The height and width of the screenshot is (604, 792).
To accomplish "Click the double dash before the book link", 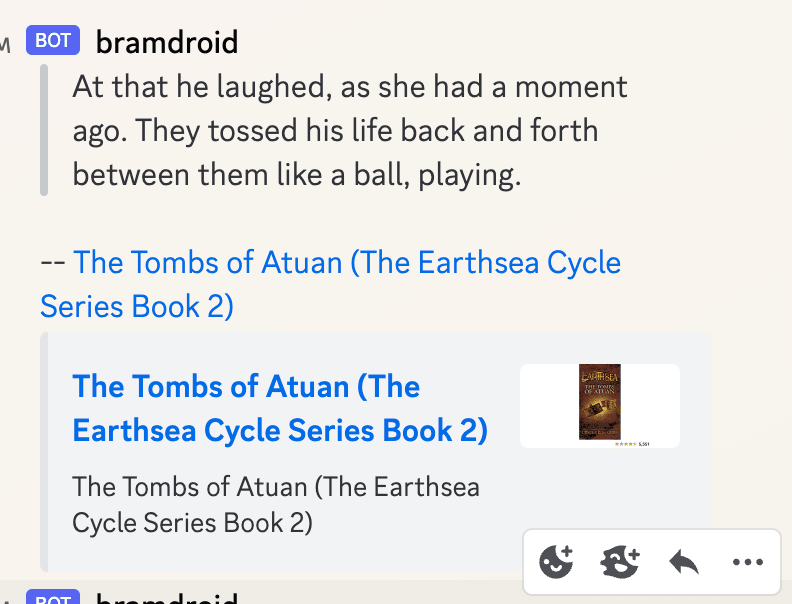I will click(x=53, y=263).
